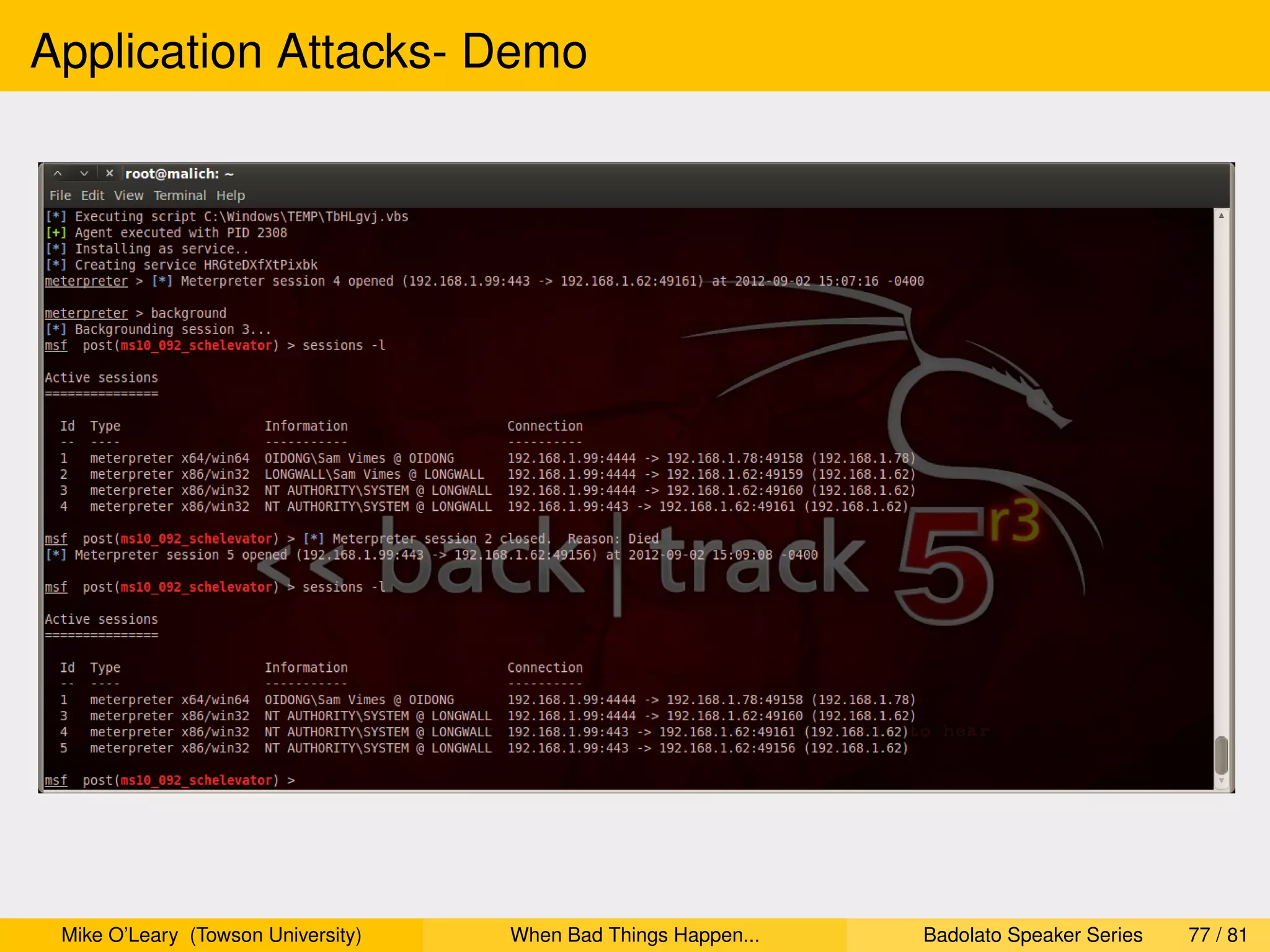This screenshot has height=952, width=1270.
Task: Click the down-caret window button in titlebar
Action: pos(84,174)
